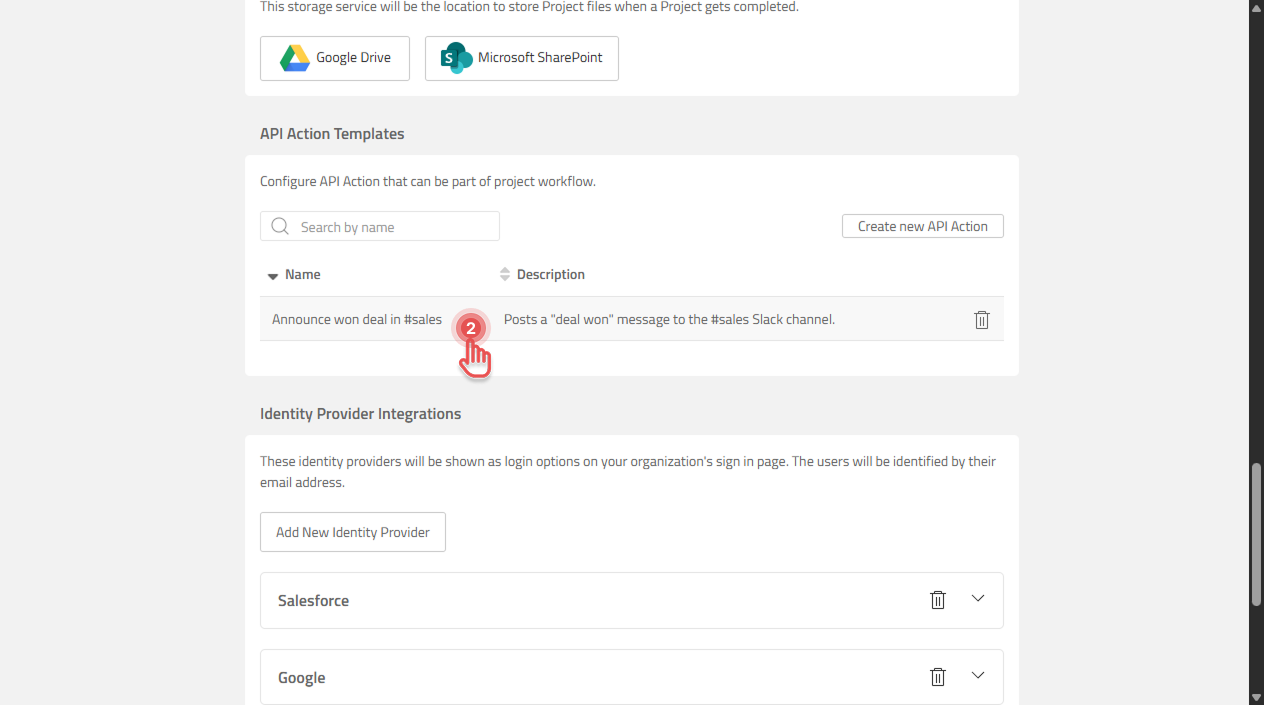Click Create new API Action button

pos(923,226)
